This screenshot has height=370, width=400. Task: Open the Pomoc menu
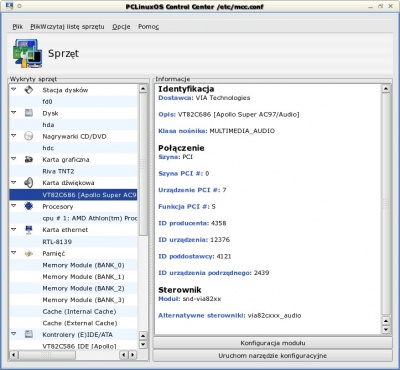(148, 27)
